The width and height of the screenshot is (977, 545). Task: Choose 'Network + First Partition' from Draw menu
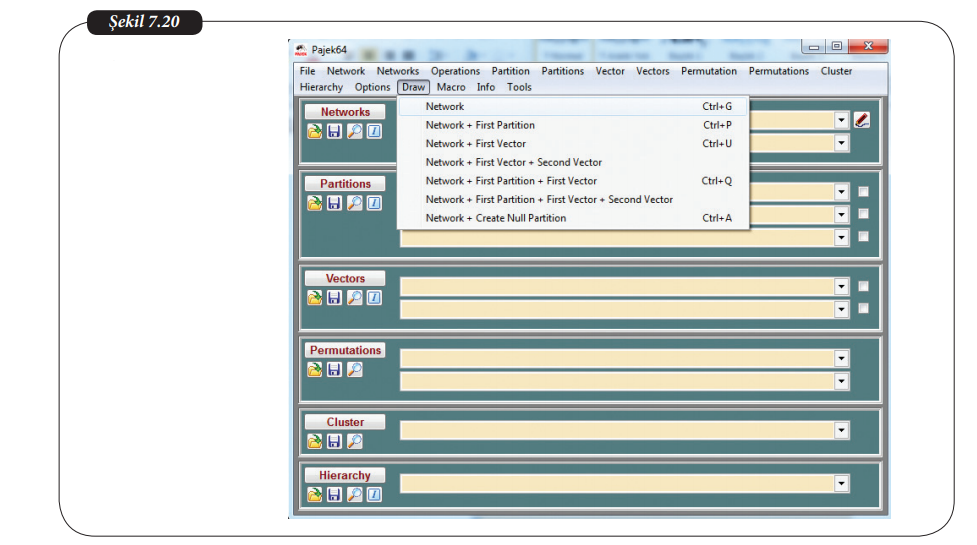[x=480, y=125]
